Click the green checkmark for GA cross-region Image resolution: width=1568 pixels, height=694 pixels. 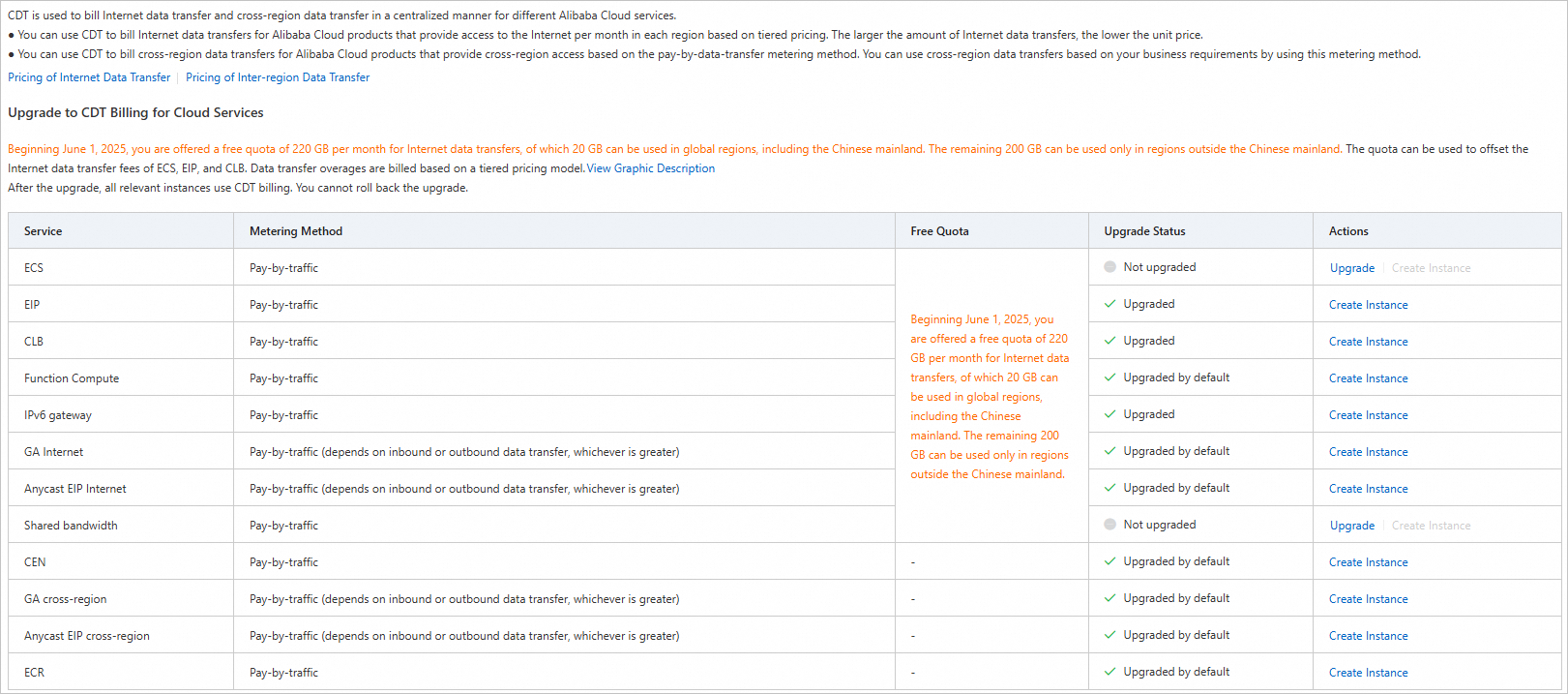coord(1109,598)
